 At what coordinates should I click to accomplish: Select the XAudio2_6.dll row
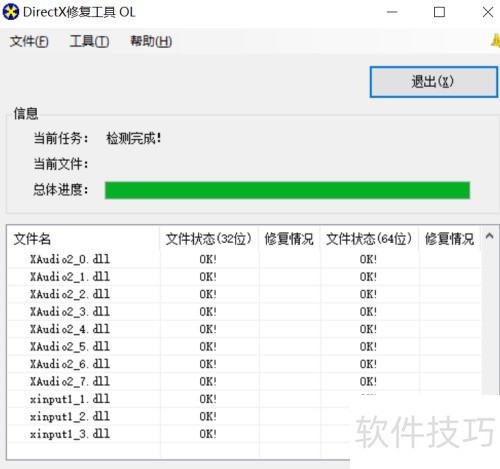pos(244,364)
